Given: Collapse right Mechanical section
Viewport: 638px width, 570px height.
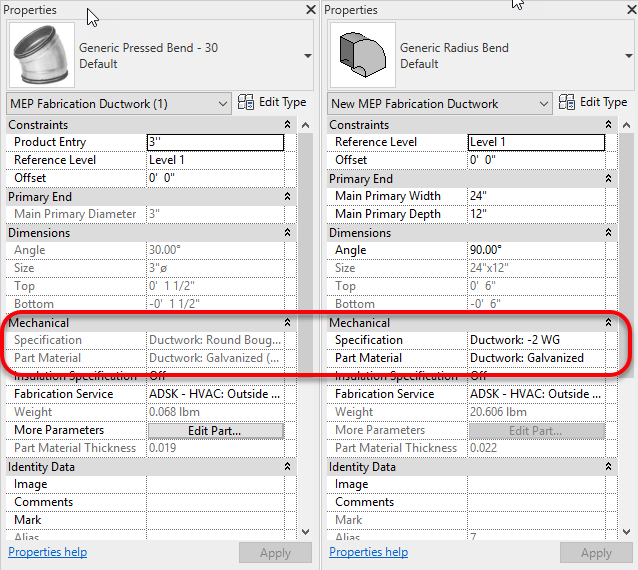Looking at the screenshot, I should tap(609, 323).
